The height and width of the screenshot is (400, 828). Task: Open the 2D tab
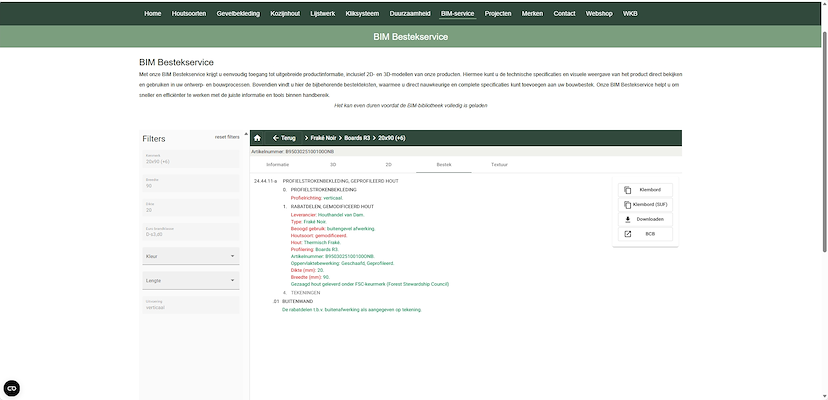click(x=388, y=163)
